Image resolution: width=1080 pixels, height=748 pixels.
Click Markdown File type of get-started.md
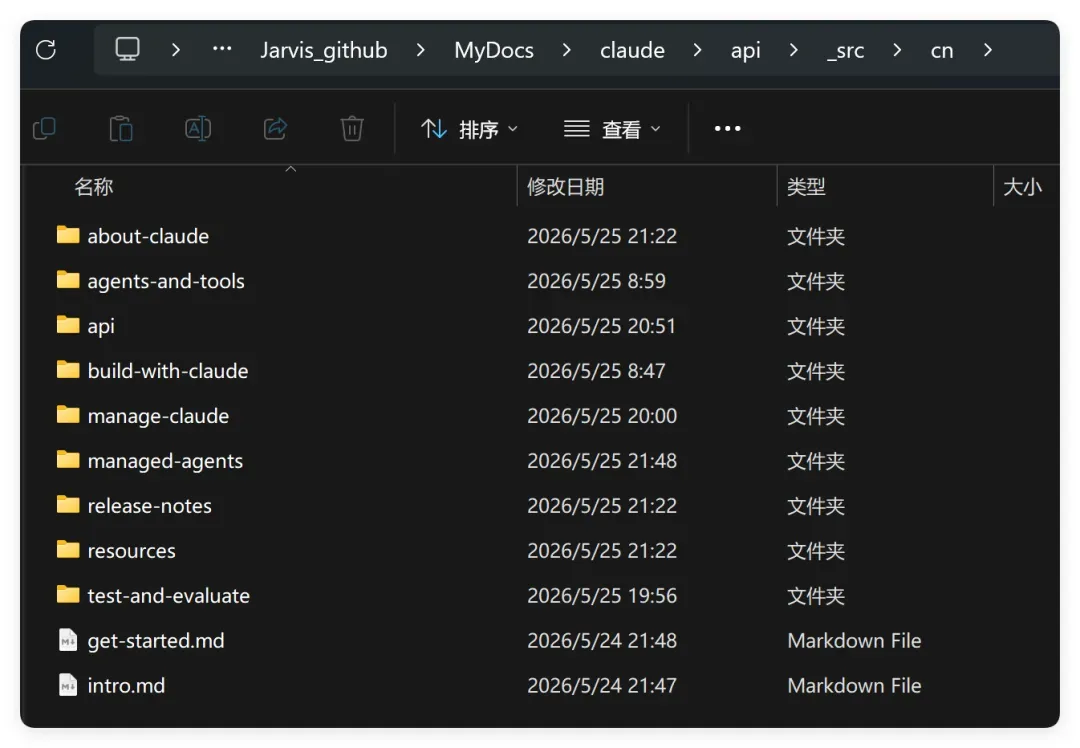tap(854, 641)
